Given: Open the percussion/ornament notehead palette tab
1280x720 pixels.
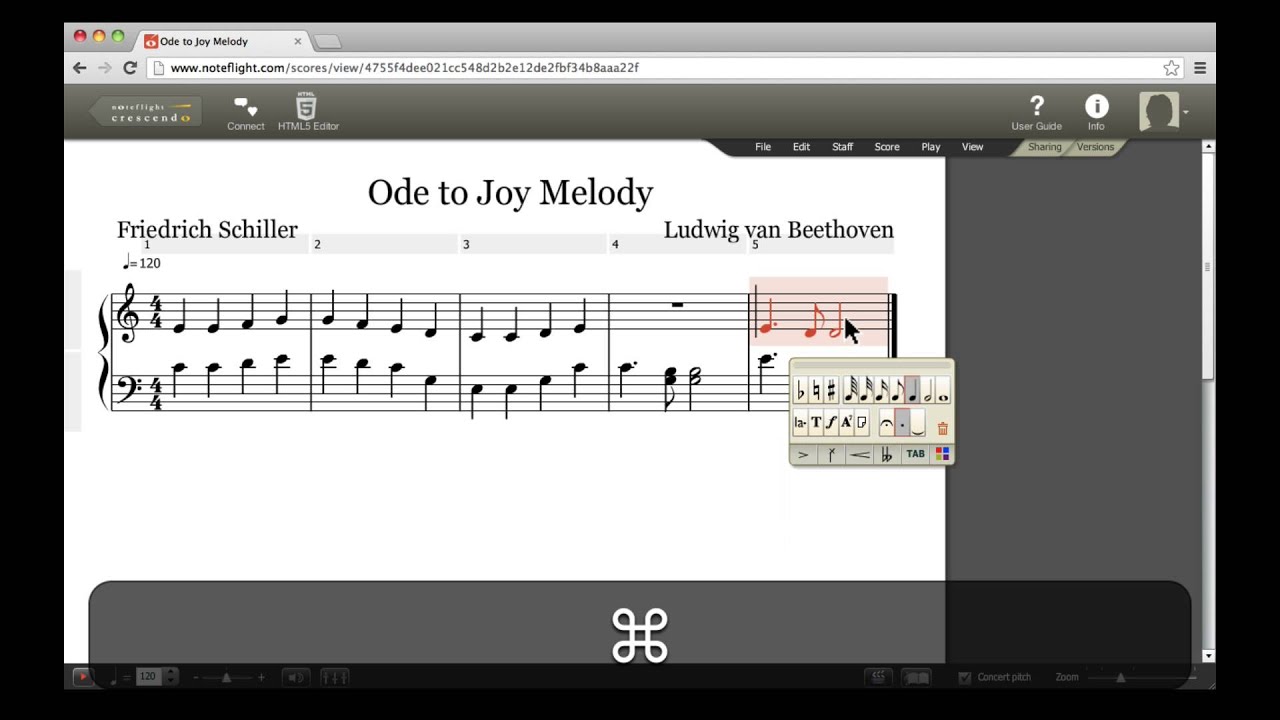Looking at the screenshot, I should point(832,454).
